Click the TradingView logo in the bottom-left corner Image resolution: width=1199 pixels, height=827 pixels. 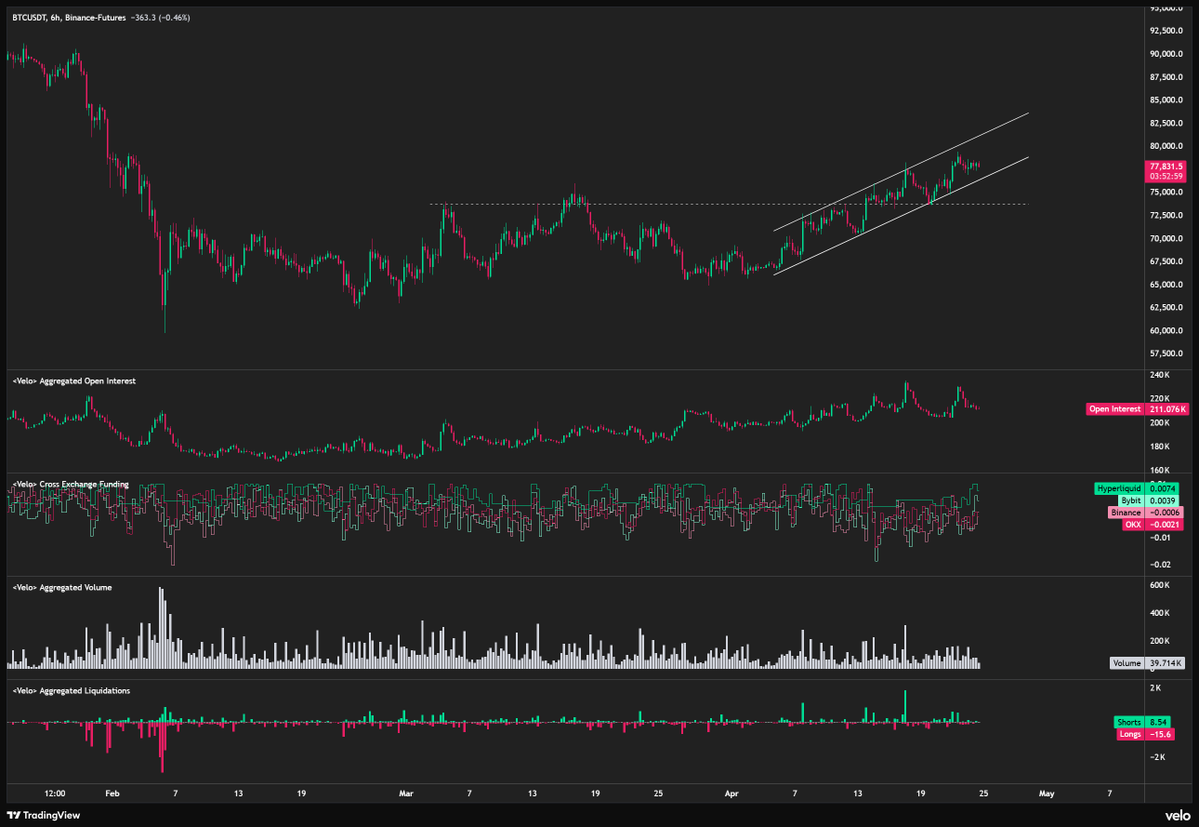pyautogui.click(x=44, y=815)
